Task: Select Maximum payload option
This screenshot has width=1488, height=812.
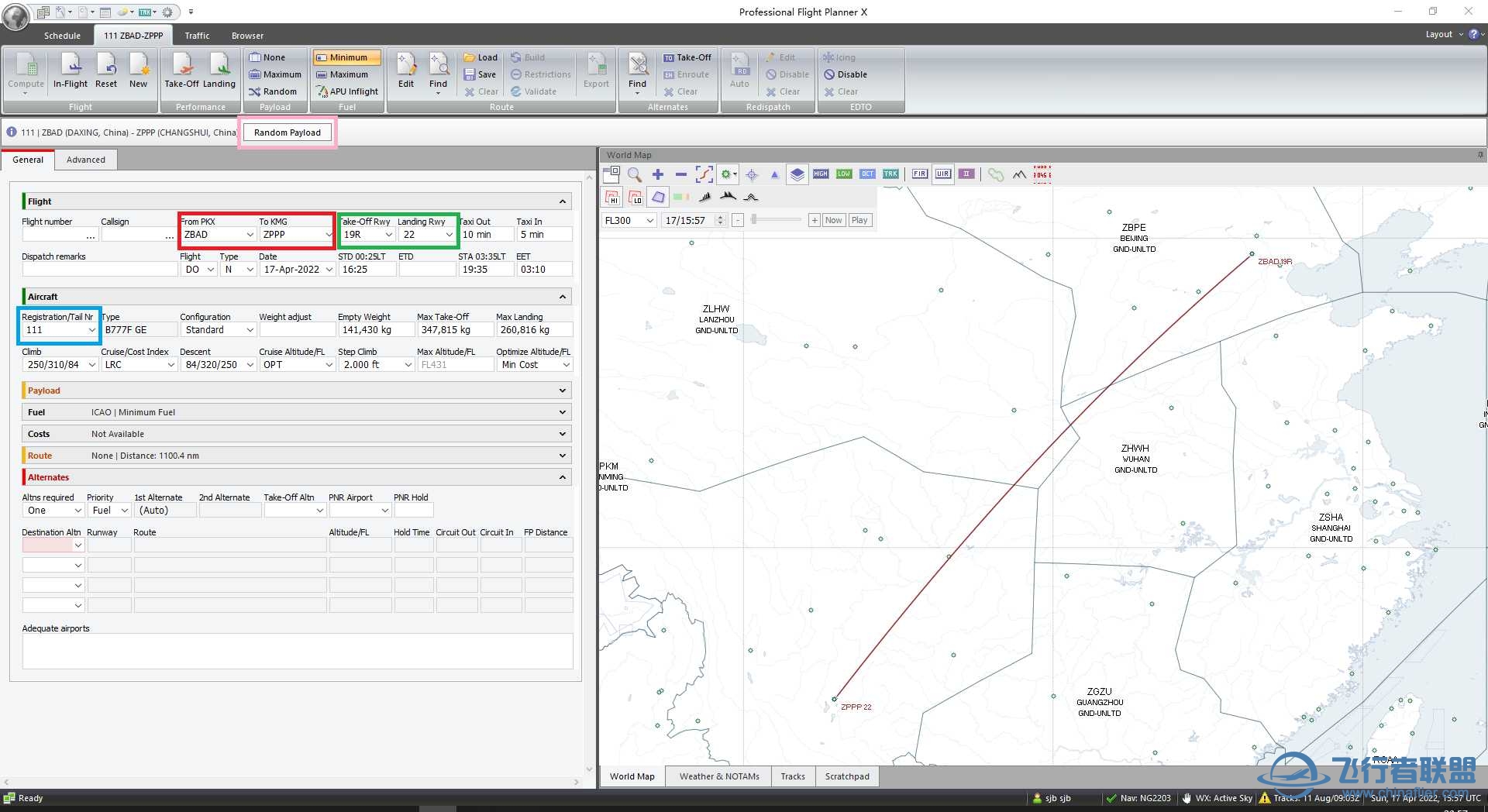Action: point(275,74)
